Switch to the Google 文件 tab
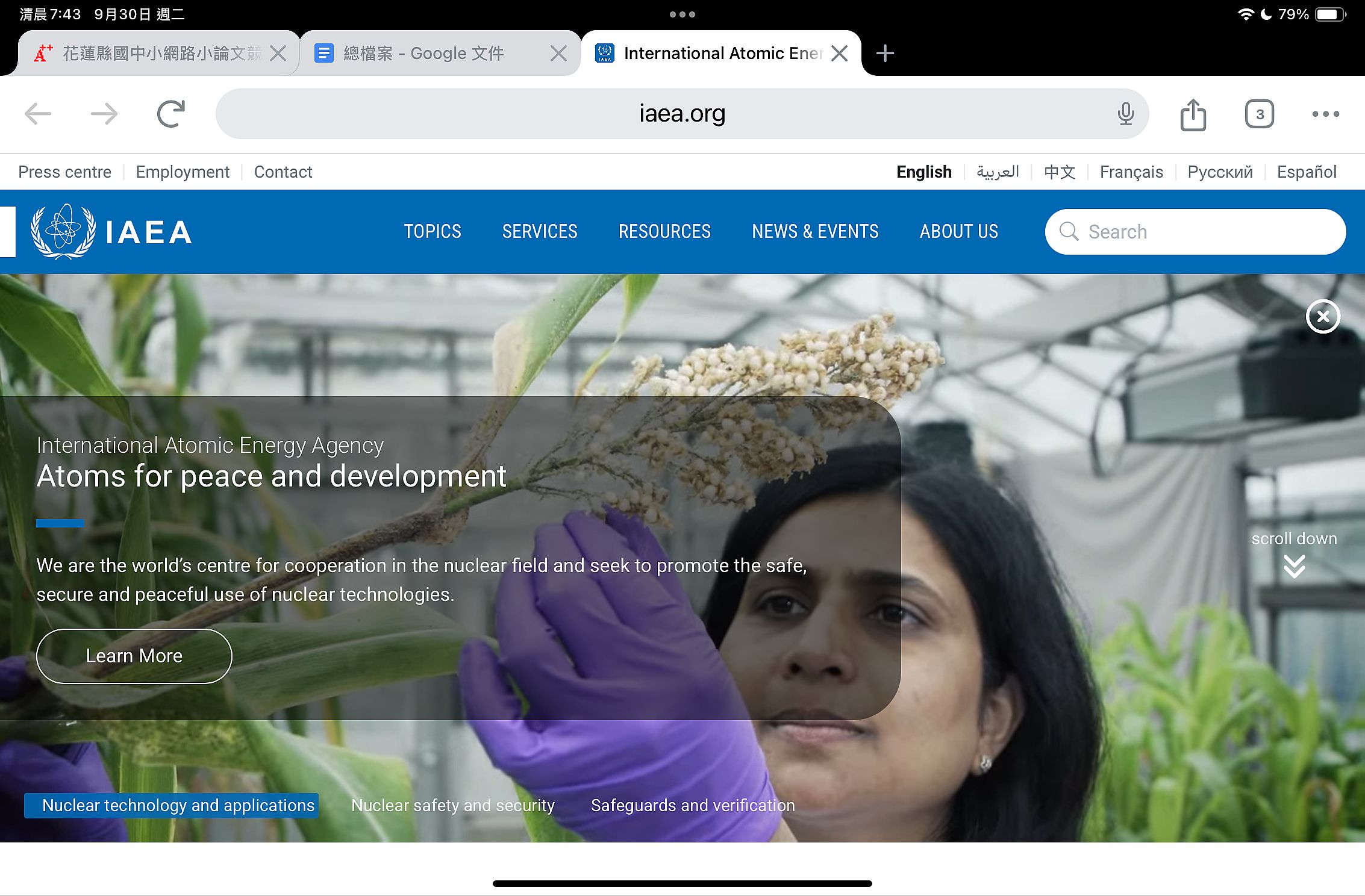The height and width of the screenshot is (896, 1365). (x=423, y=54)
